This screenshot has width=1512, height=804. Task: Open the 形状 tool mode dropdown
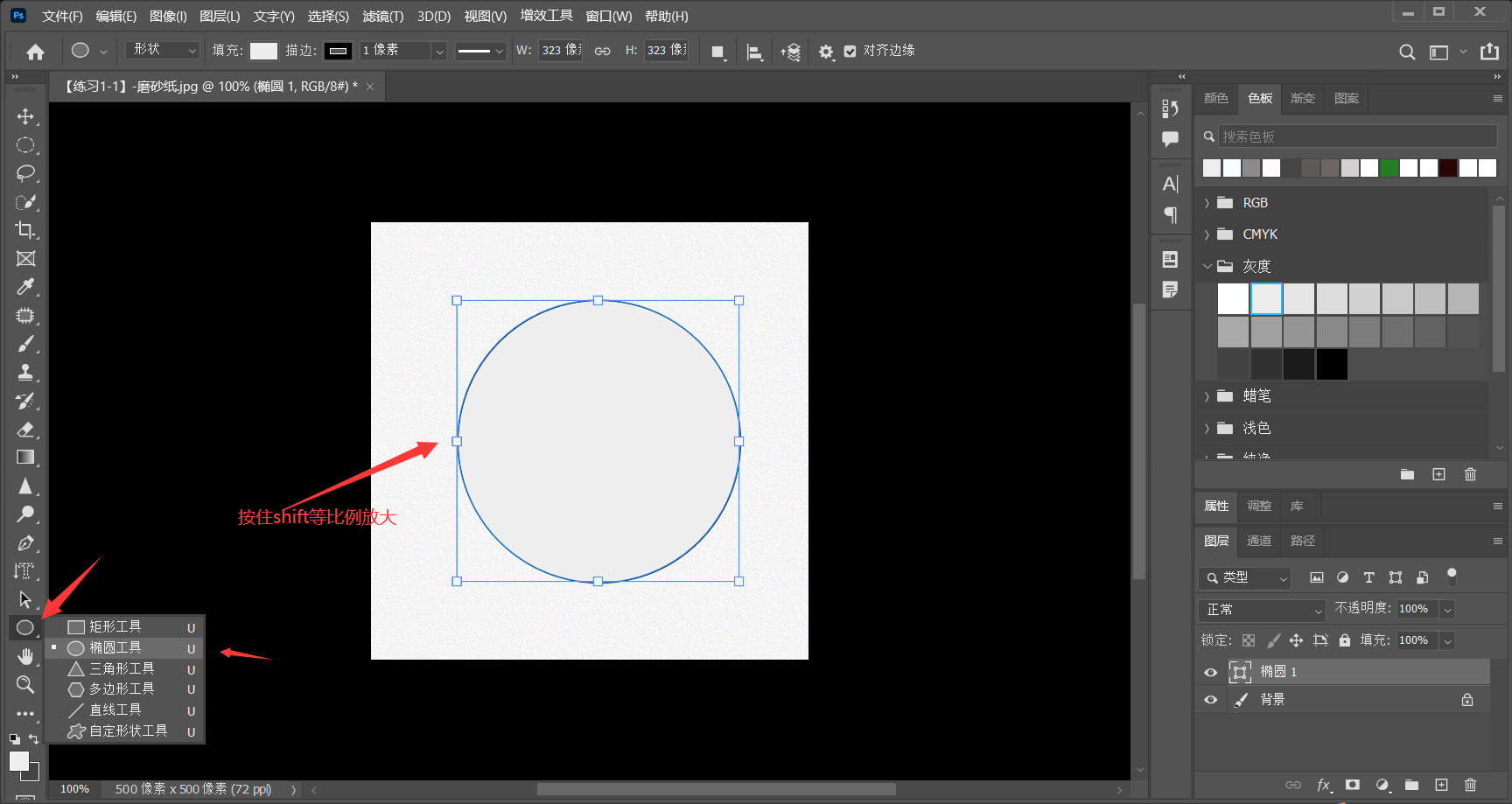[164, 50]
